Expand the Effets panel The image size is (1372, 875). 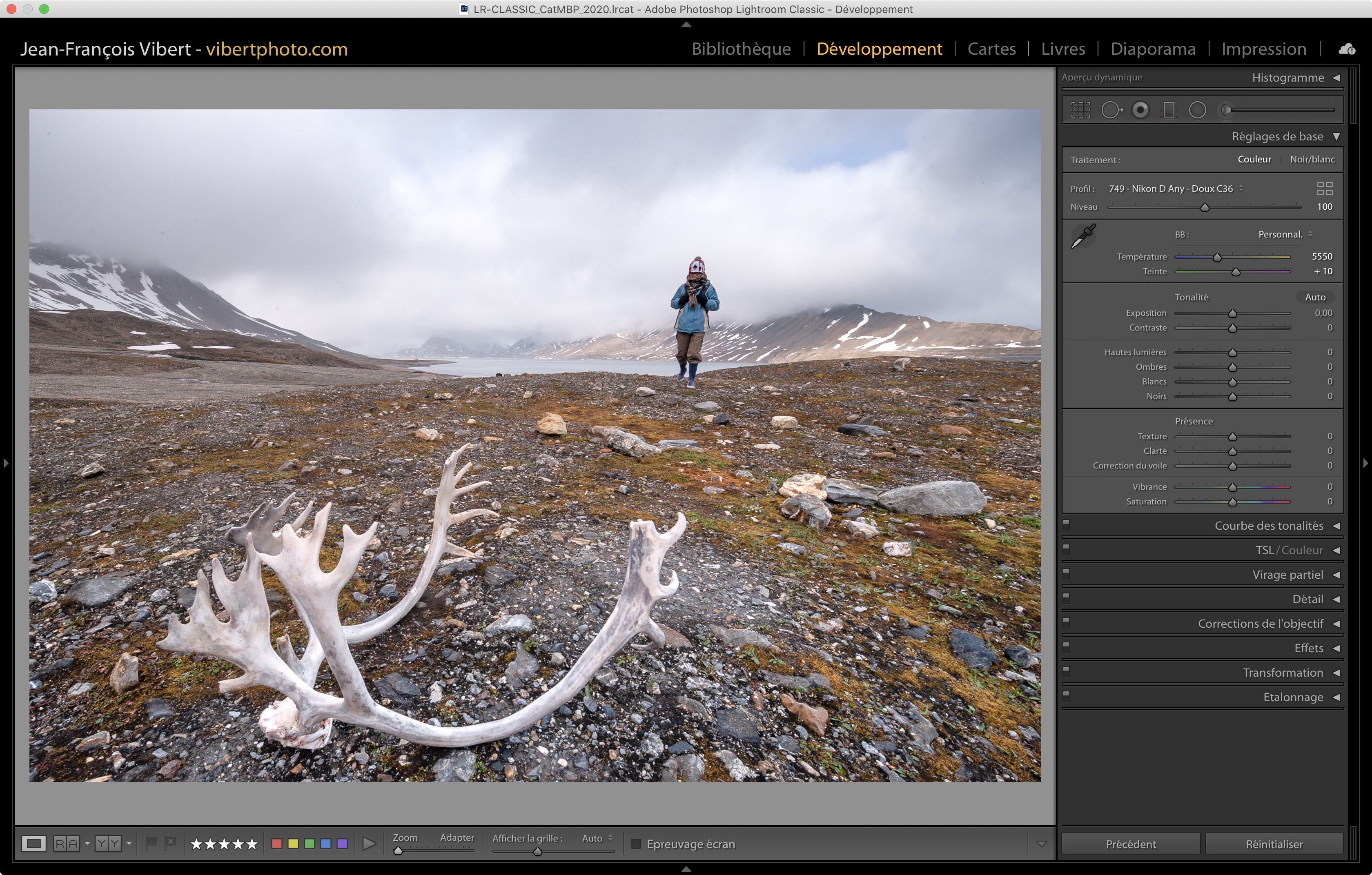point(1308,648)
